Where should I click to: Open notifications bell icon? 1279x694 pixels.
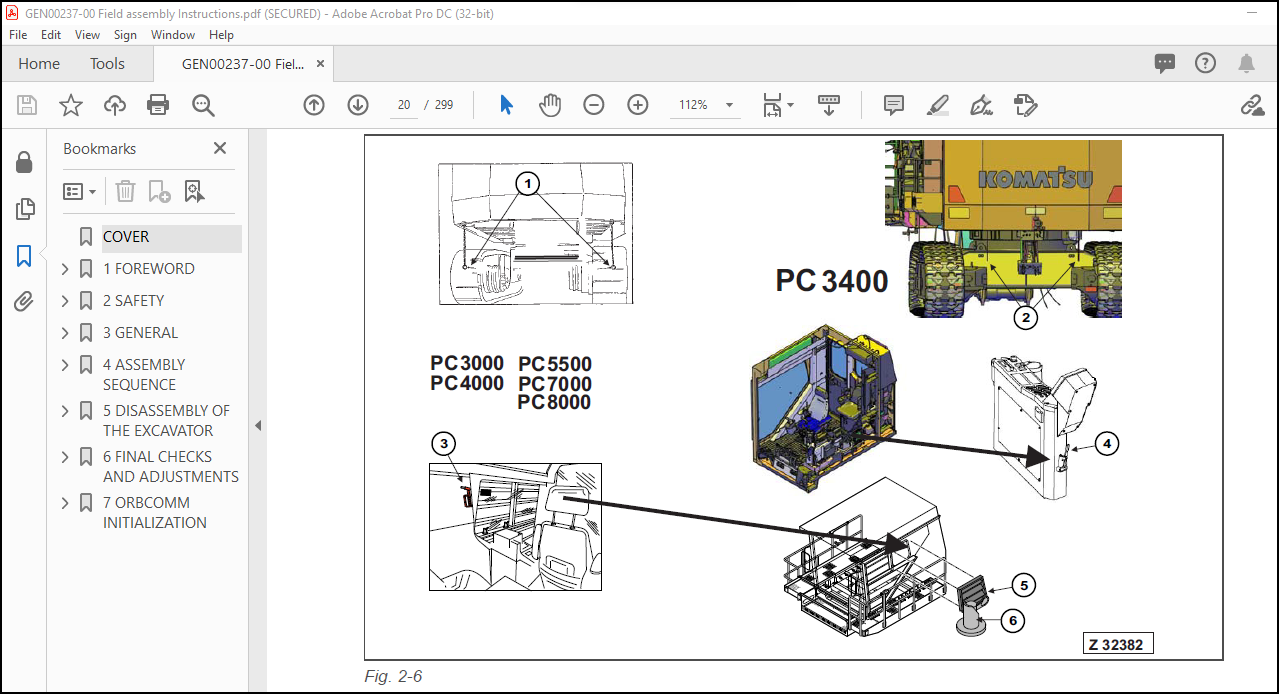1246,64
